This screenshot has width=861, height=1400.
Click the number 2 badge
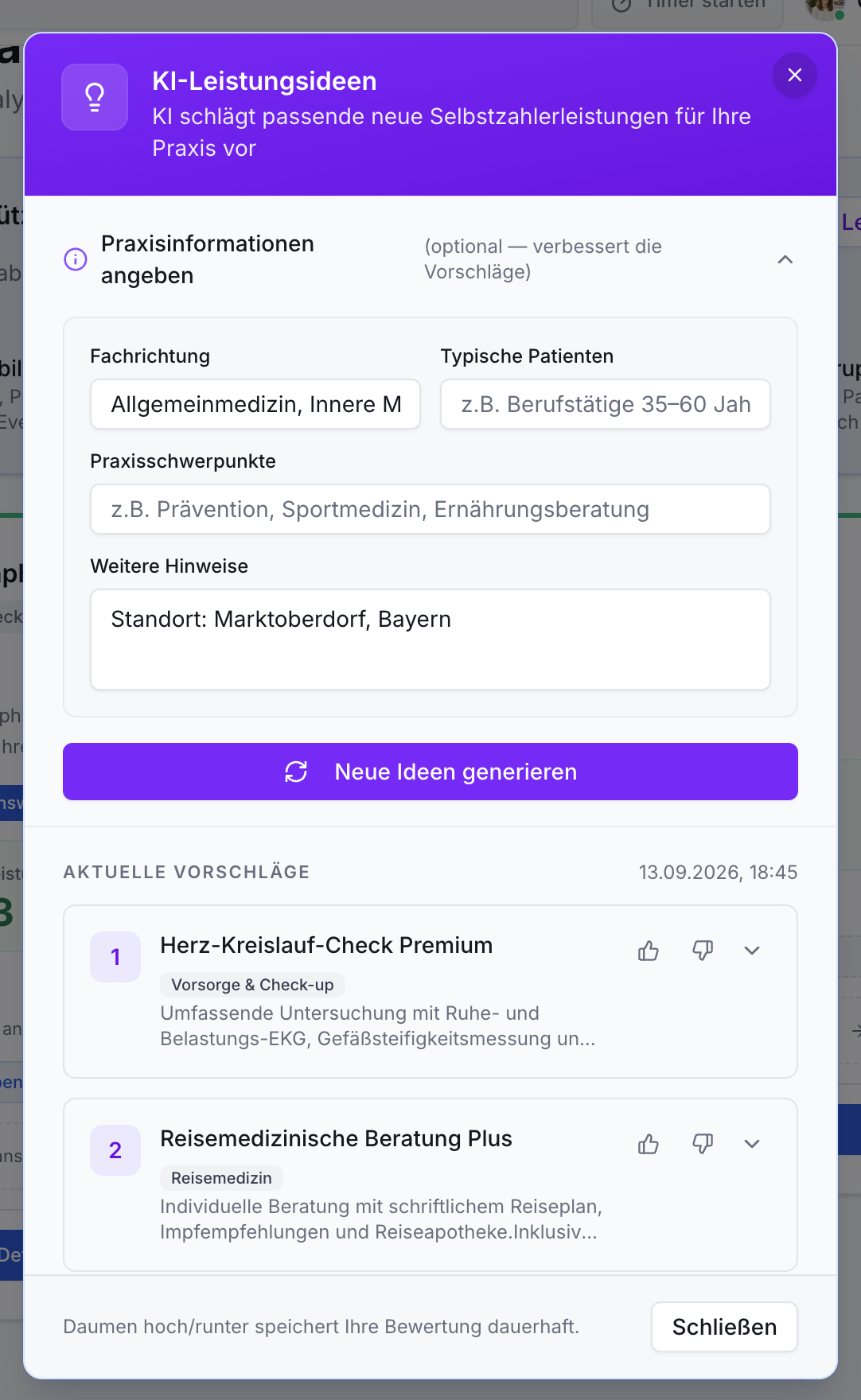point(115,1150)
